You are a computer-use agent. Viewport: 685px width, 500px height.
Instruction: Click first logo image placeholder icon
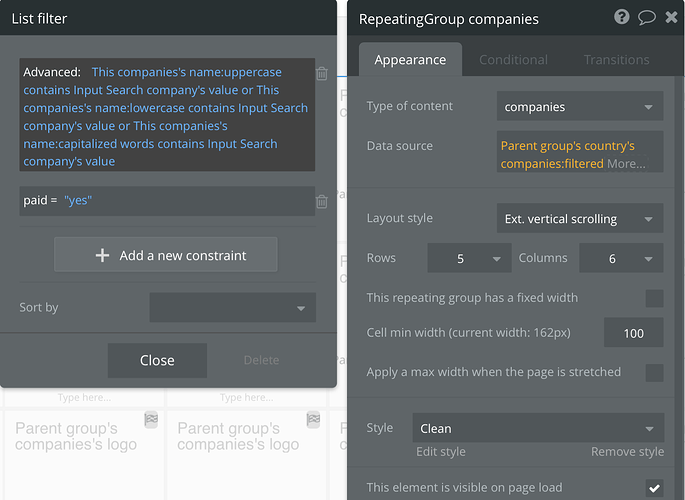coord(151,419)
